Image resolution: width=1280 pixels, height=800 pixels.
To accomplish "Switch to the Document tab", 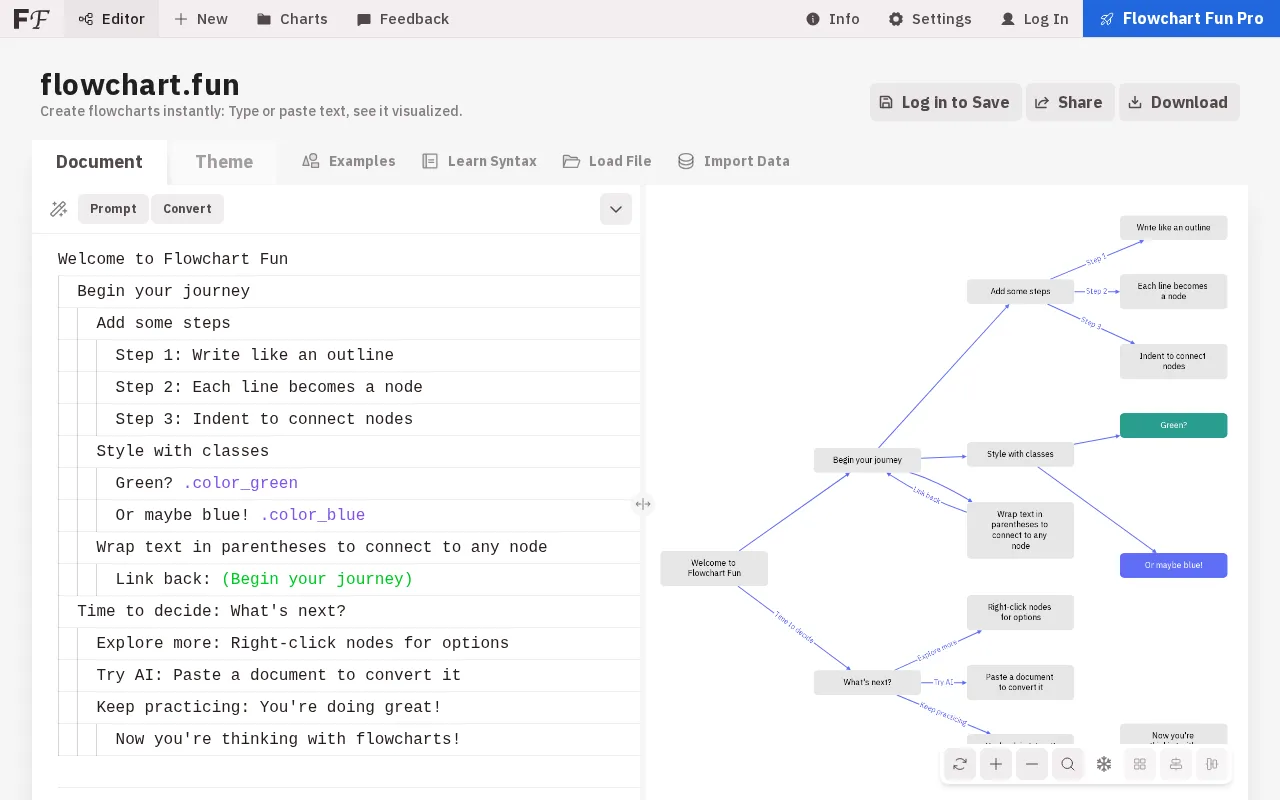I will [99, 162].
